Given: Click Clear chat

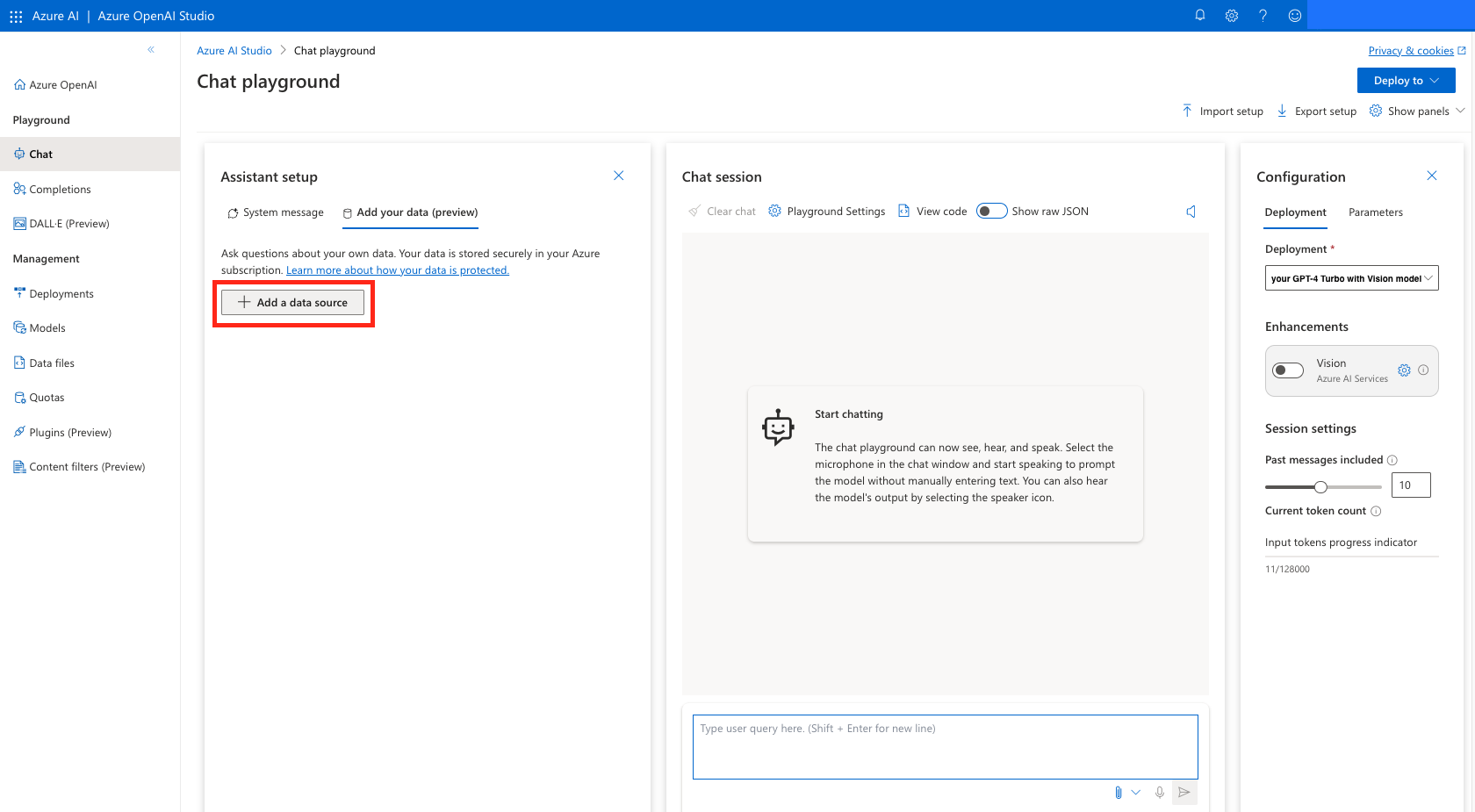Looking at the screenshot, I should click(722, 212).
